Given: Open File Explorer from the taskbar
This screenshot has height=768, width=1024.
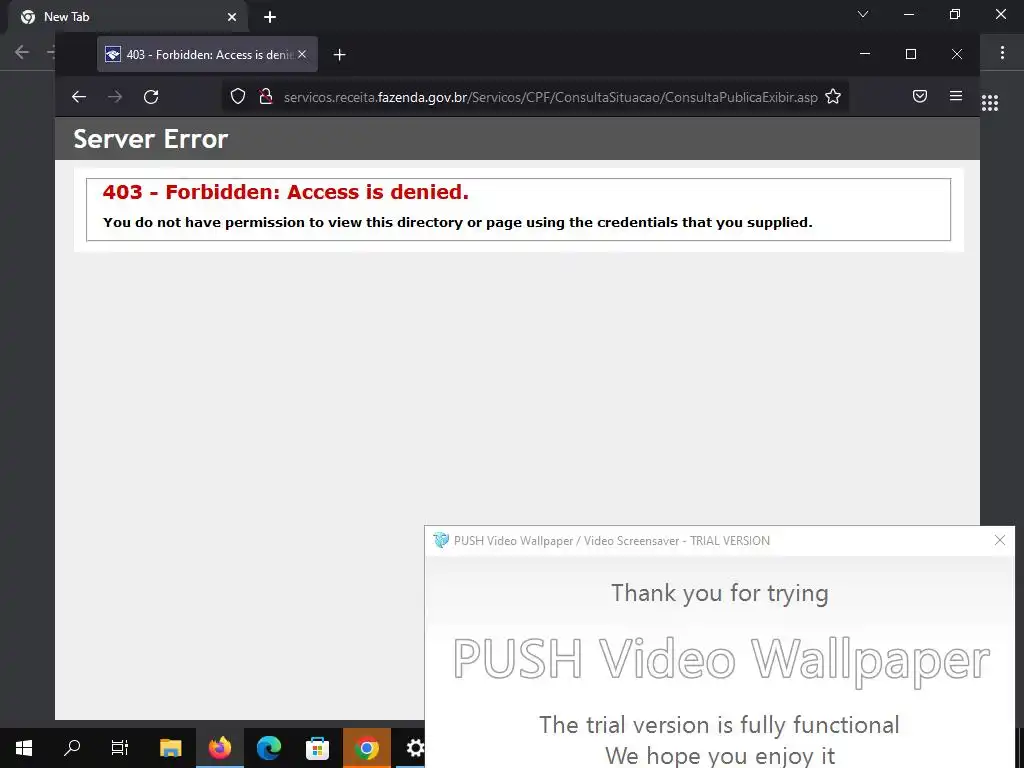Looking at the screenshot, I should click(x=171, y=748).
